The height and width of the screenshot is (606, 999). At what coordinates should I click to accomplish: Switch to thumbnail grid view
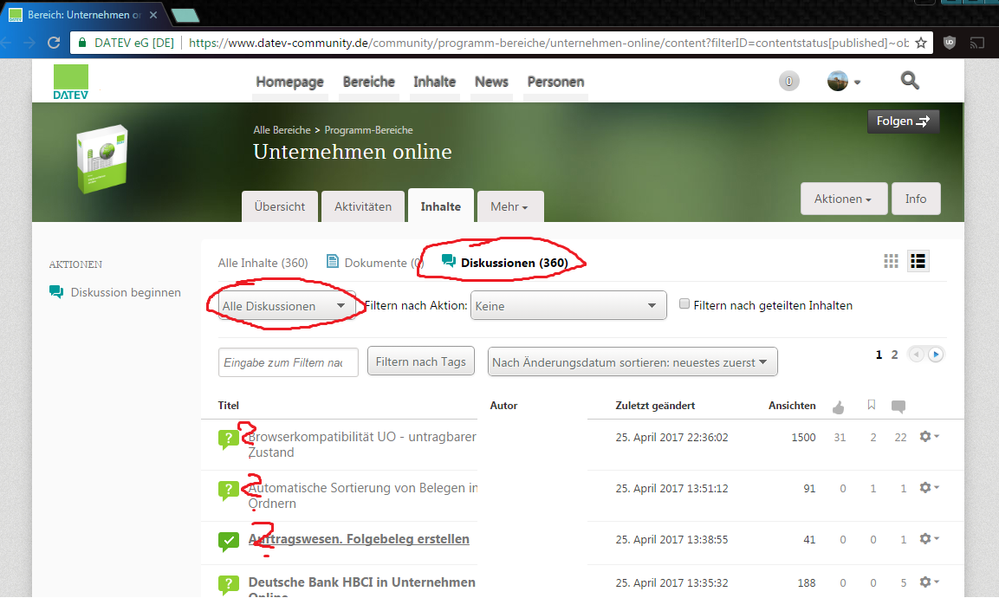(891, 261)
